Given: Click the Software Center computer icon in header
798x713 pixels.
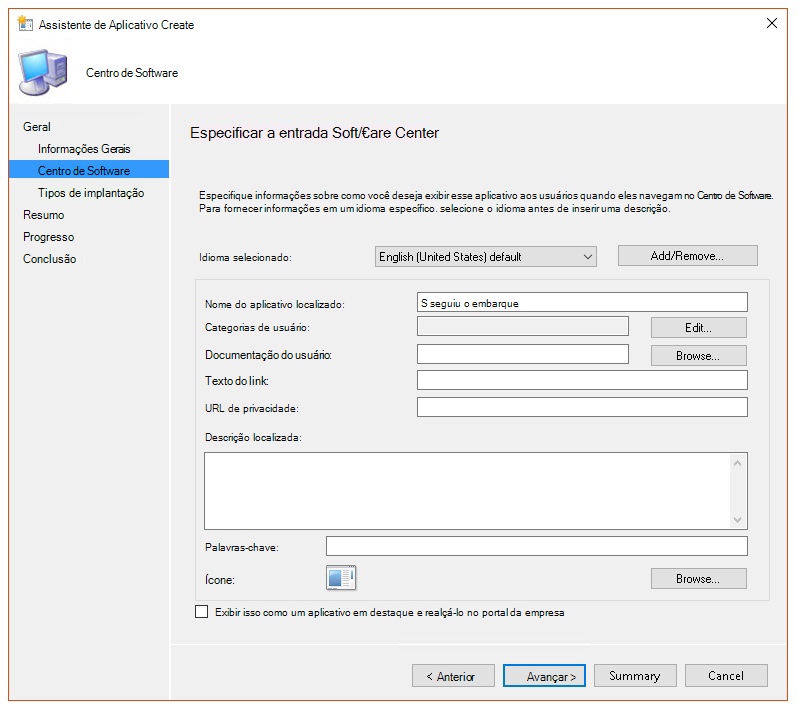Looking at the screenshot, I should tap(44, 71).
